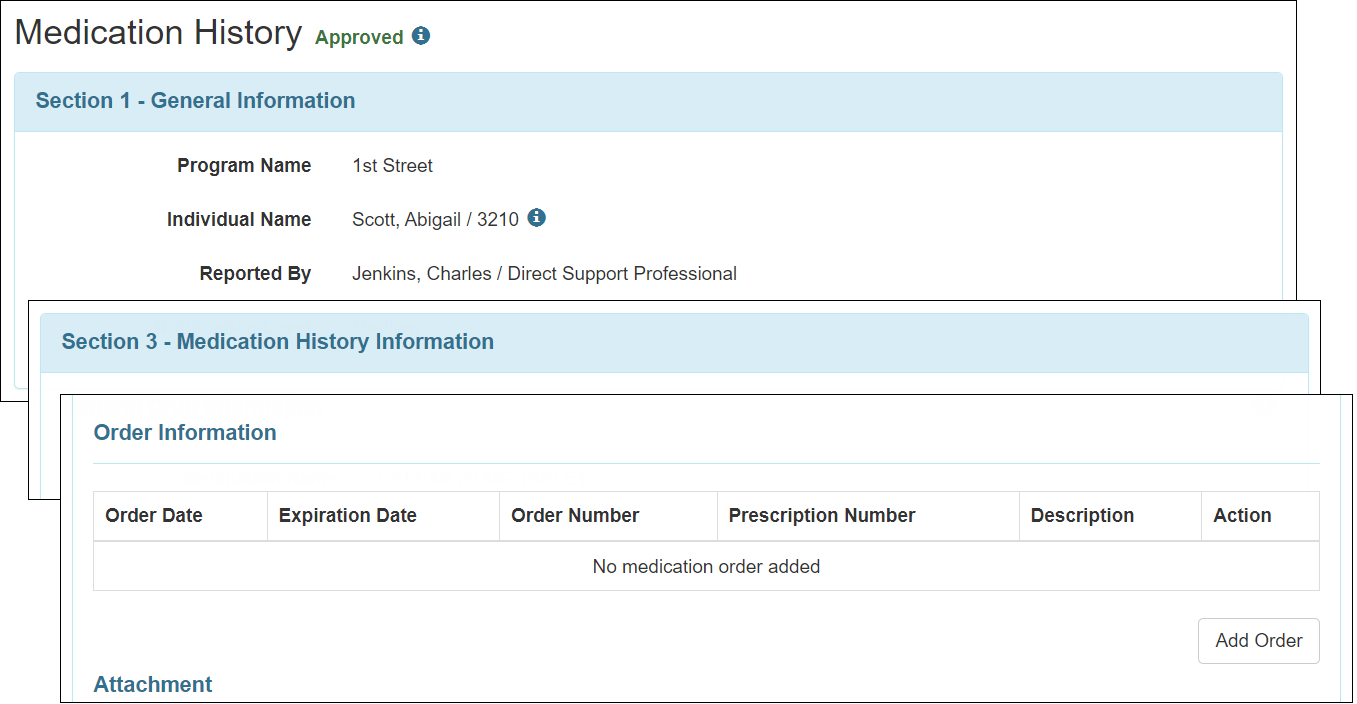This screenshot has height=704, width=1357.
Task: Click the Expiration Date column header
Action: coord(383,516)
